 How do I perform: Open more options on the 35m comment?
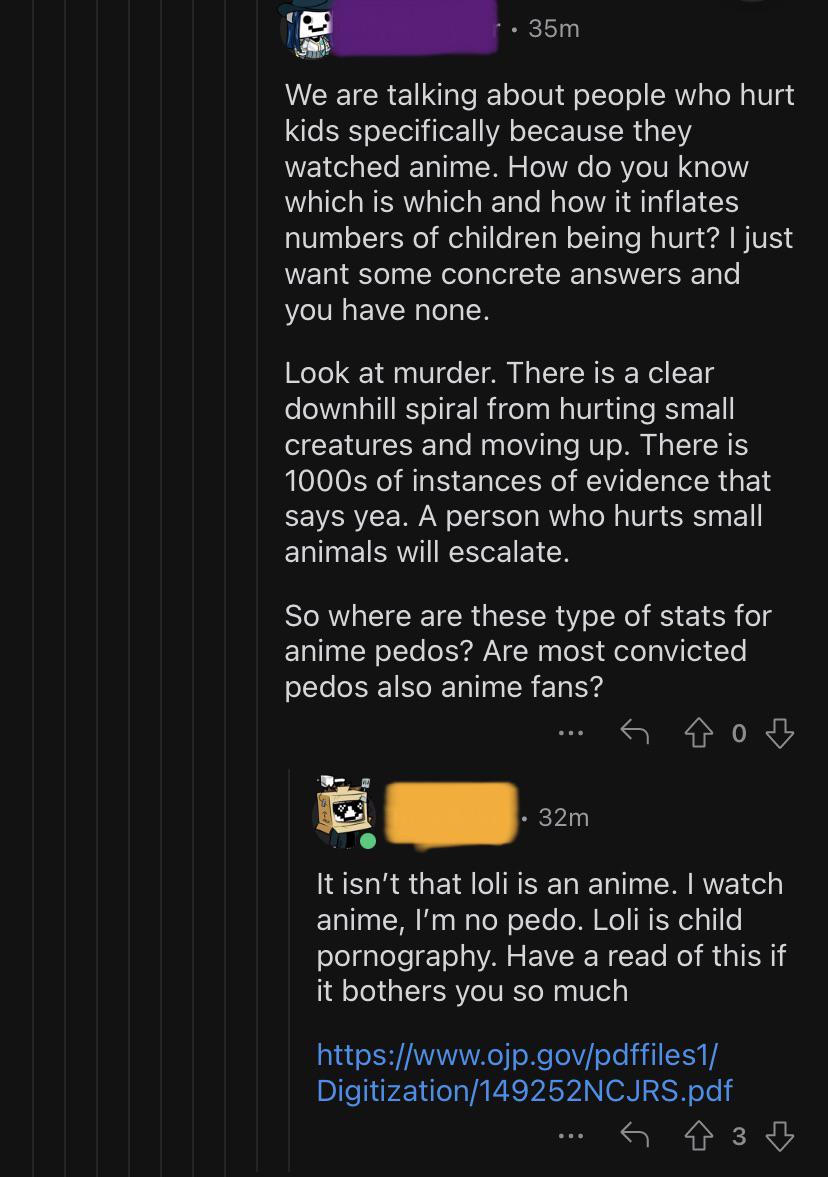(571, 734)
